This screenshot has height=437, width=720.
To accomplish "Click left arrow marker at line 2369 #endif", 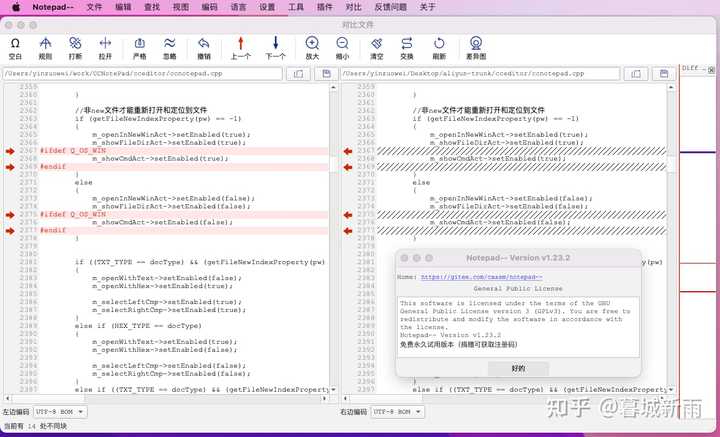I will click(10, 167).
